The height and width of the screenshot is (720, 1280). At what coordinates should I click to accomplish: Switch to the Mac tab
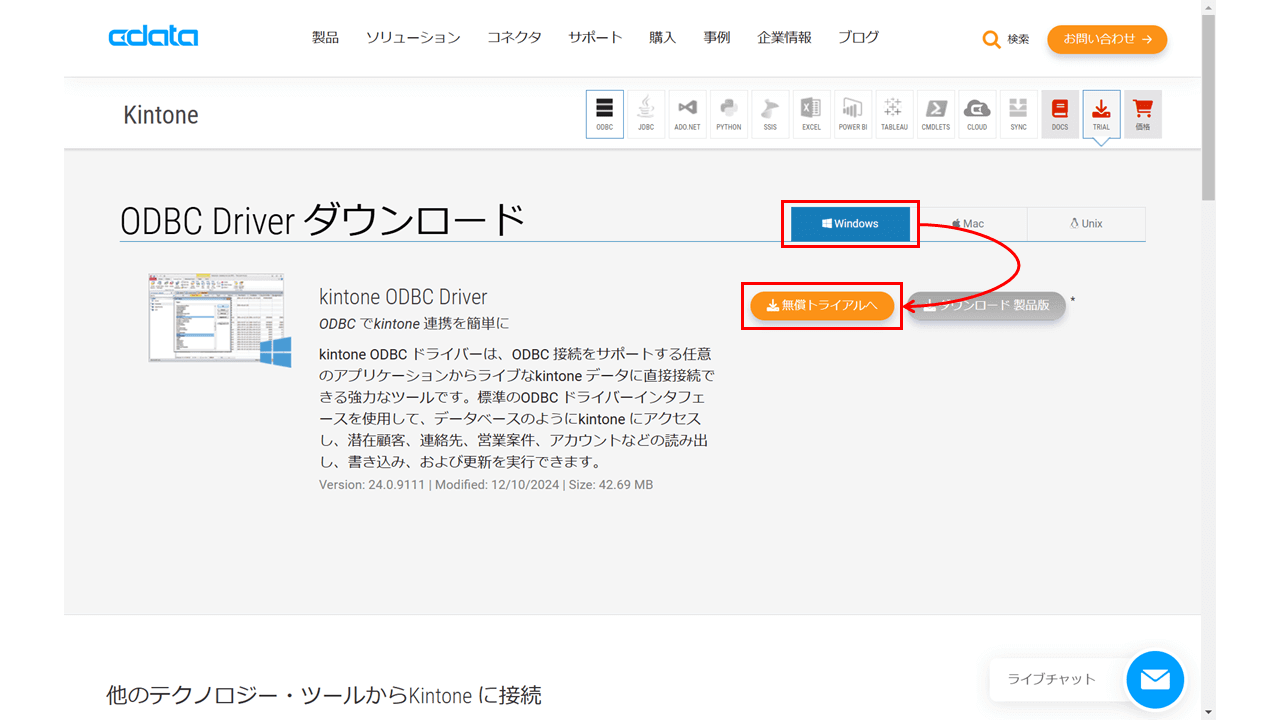[968, 224]
